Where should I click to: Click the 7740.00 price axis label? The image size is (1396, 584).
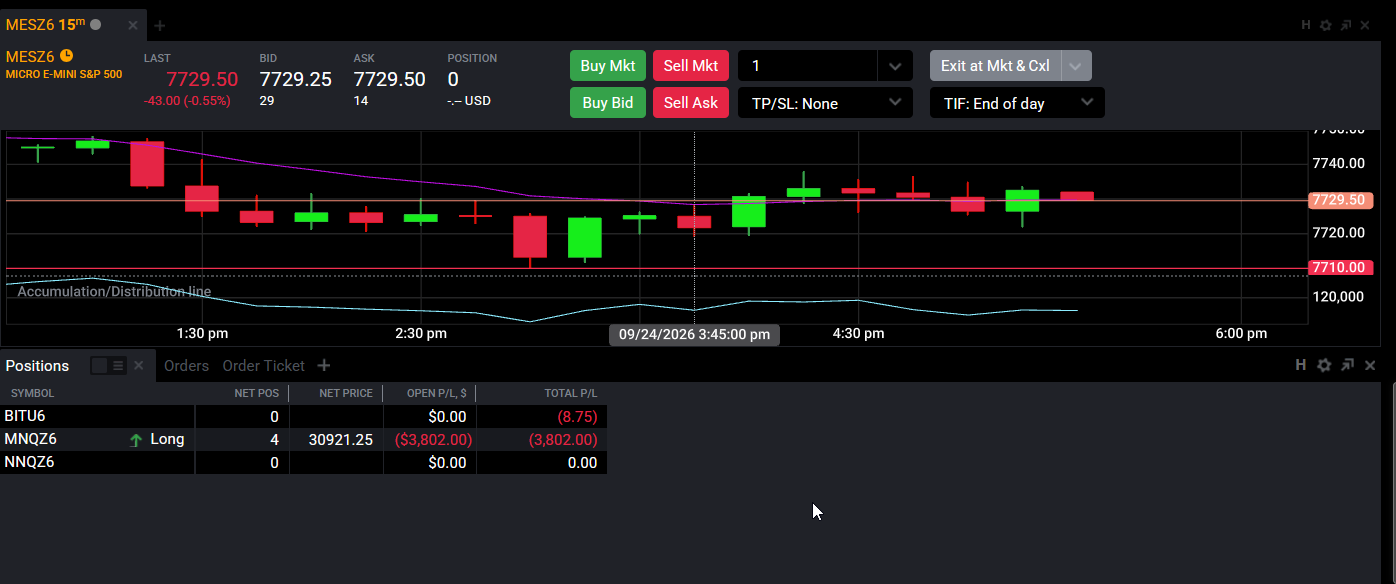tap(1340, 162)
